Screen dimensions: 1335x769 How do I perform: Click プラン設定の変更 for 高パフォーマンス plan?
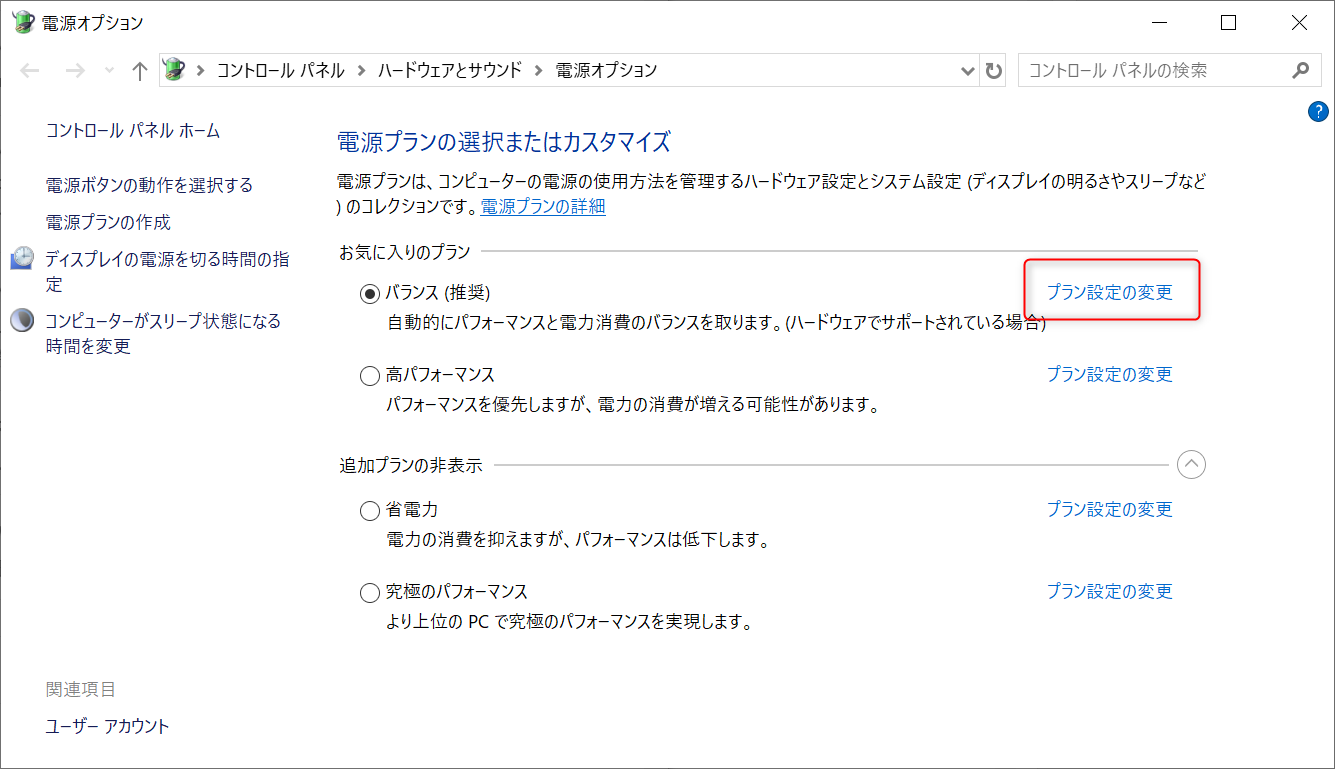point(1109,374)
